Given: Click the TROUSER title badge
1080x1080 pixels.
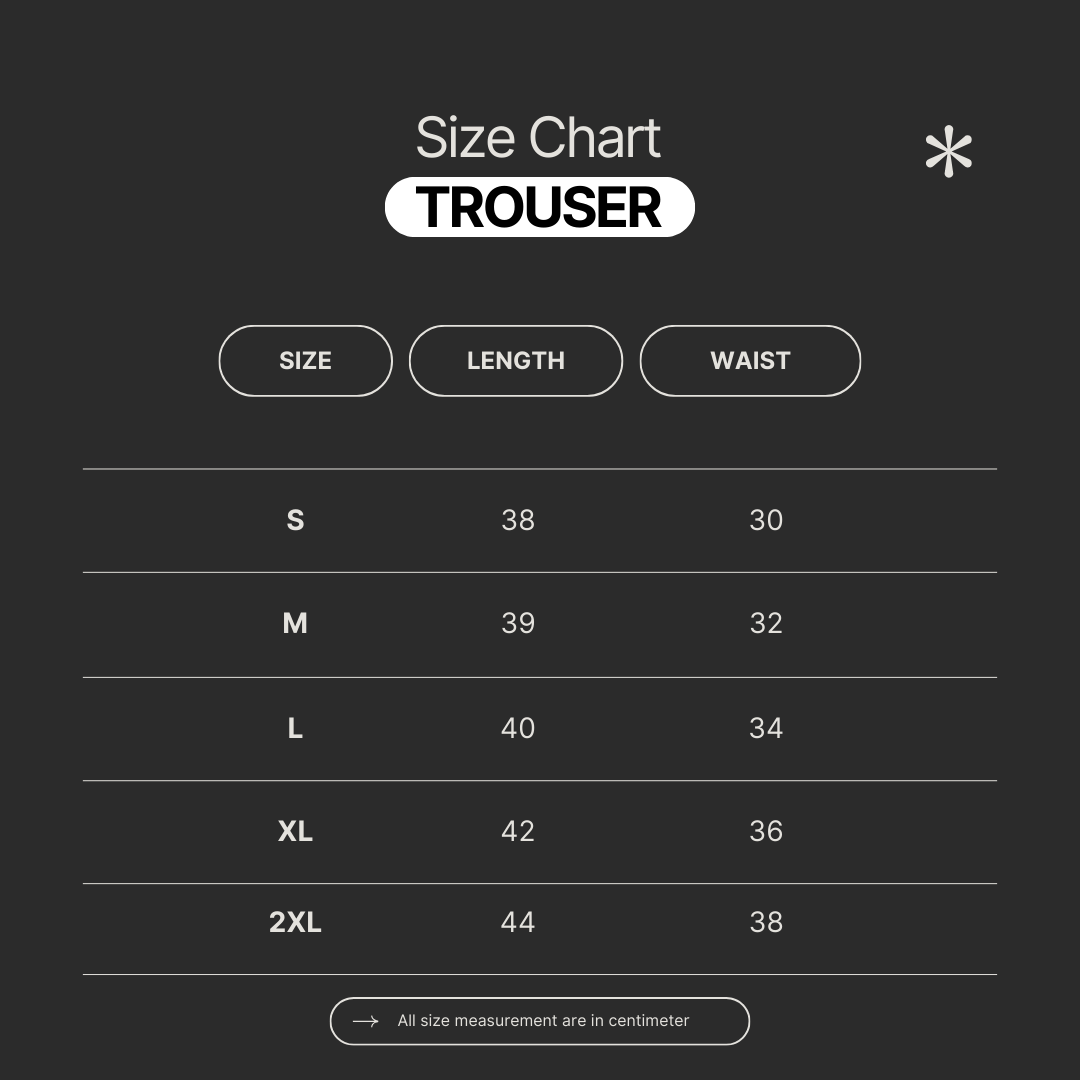Looking at the screenshot, I should tap(539, 208).
